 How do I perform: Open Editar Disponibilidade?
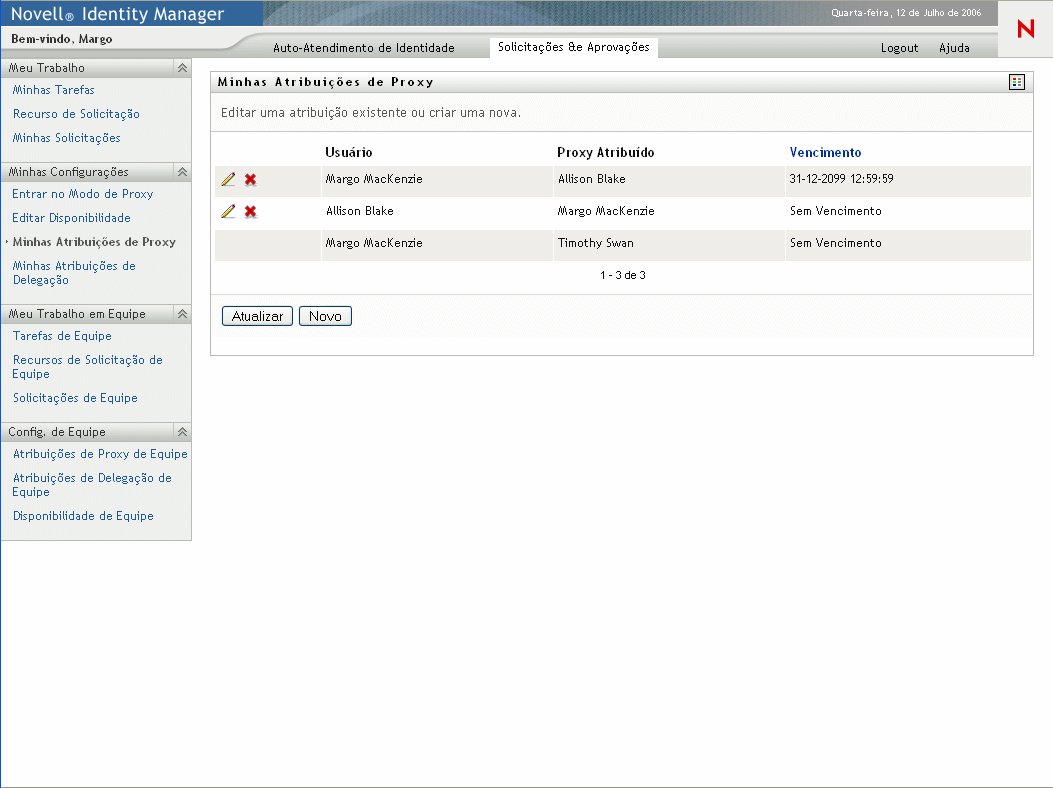pyautogui.click(x=71, y=218)
